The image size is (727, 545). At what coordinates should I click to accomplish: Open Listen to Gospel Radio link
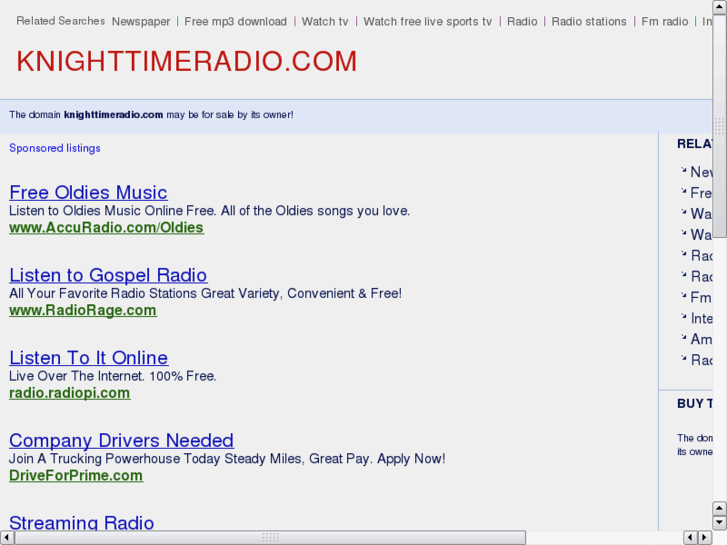[x=108, y=275]
